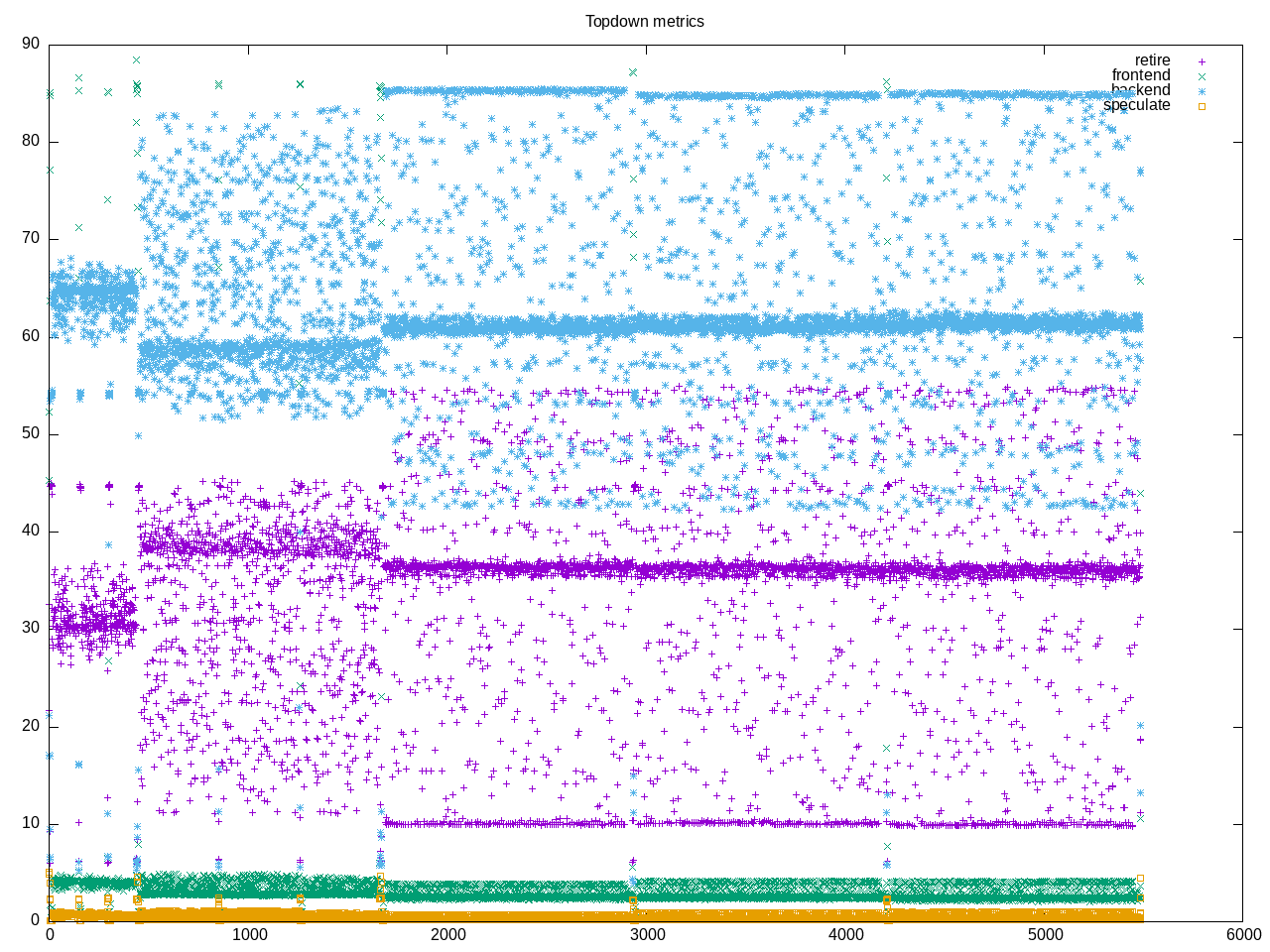Click the 2000 label on the x-axis
Screen dimensions: 1270x952
[x=447, y=935]
